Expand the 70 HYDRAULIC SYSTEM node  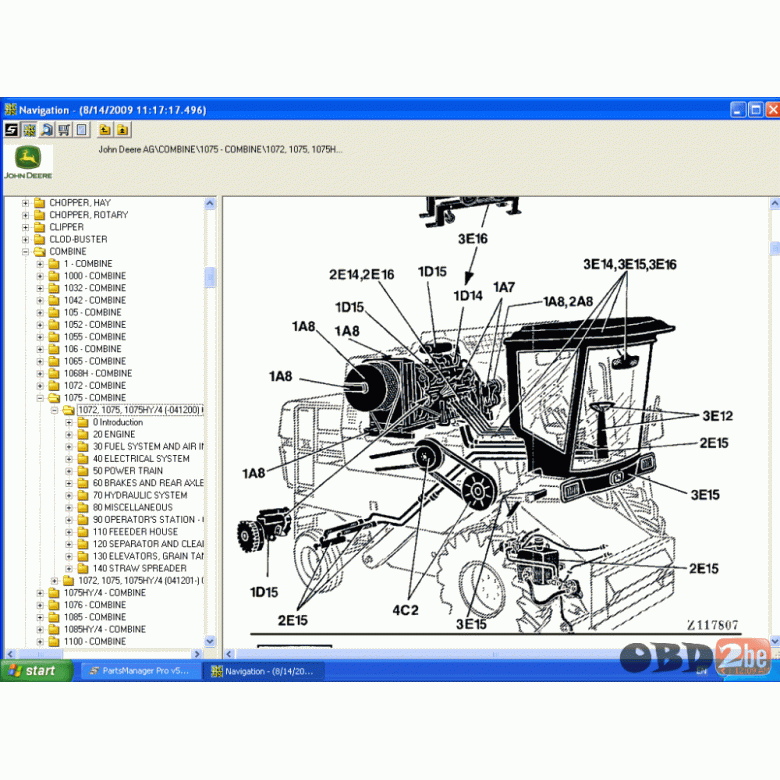[x=69, y=495]
